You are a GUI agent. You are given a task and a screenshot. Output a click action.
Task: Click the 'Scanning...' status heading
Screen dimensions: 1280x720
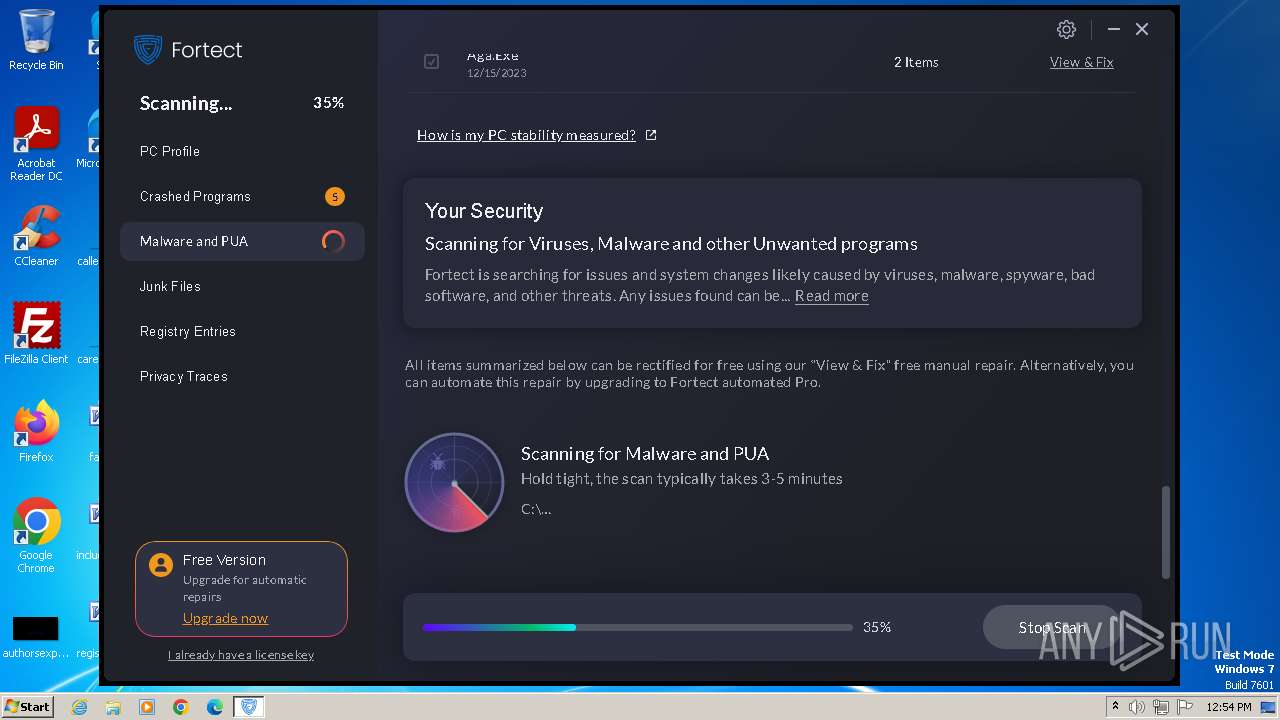(x=185, y=103)
